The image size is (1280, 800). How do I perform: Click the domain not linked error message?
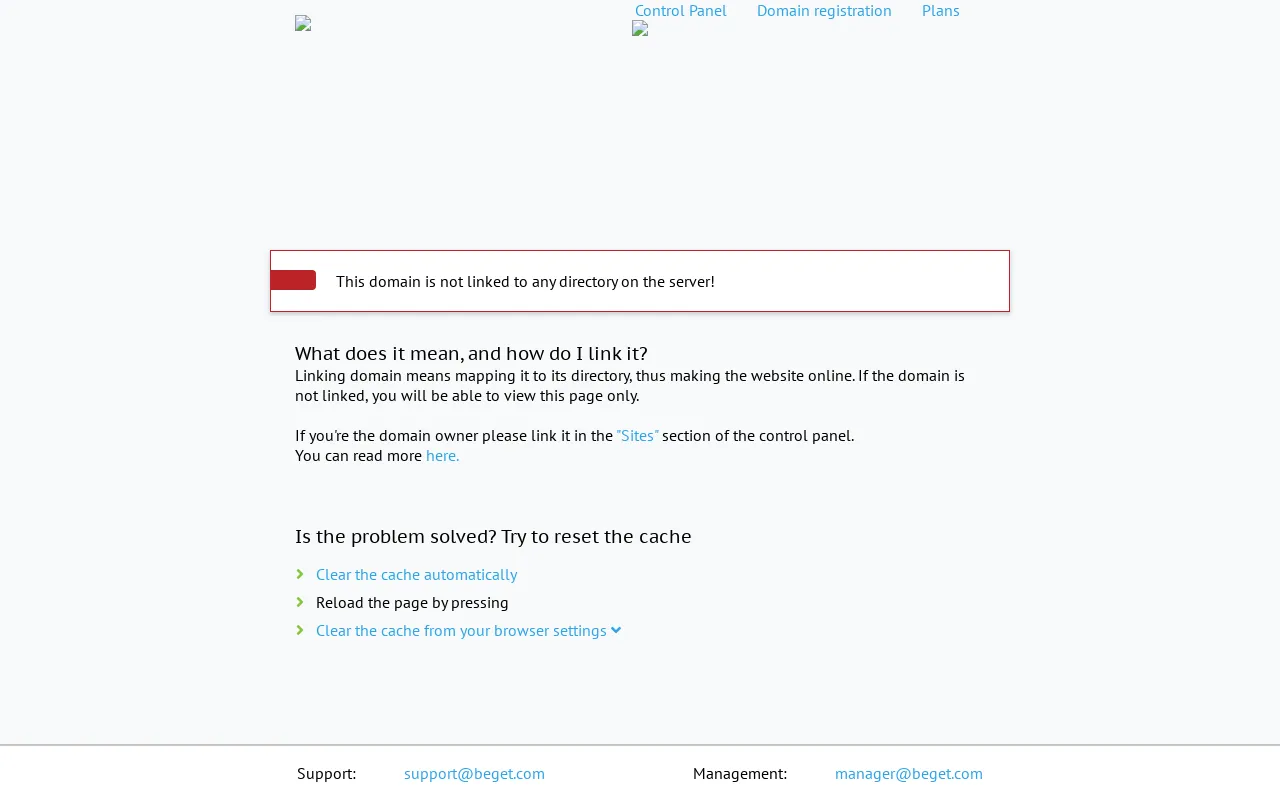[525, 281]
